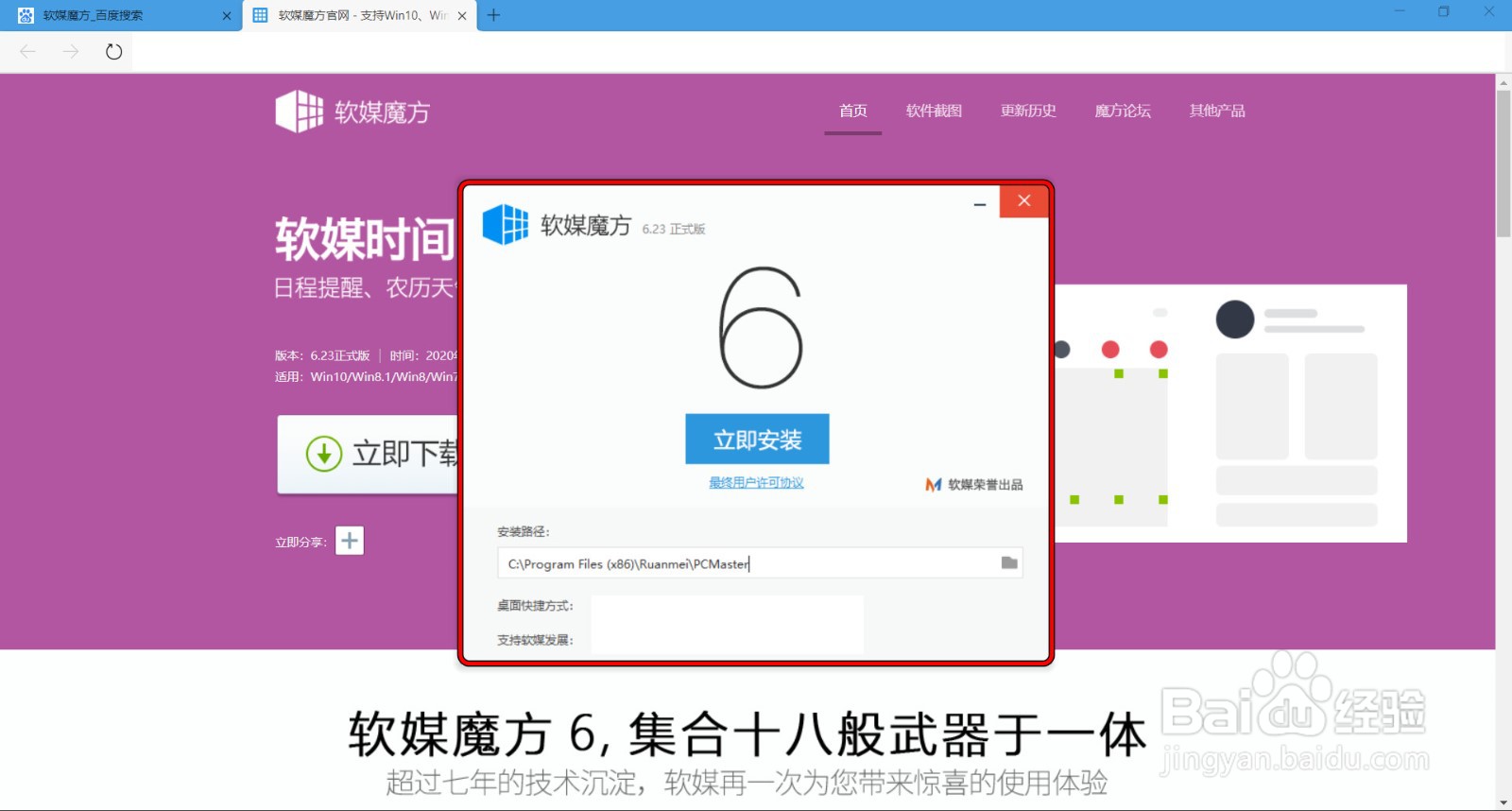Screen dimensions: 1512x811
Task: Restore the browser window
Action: (1443, 11)
